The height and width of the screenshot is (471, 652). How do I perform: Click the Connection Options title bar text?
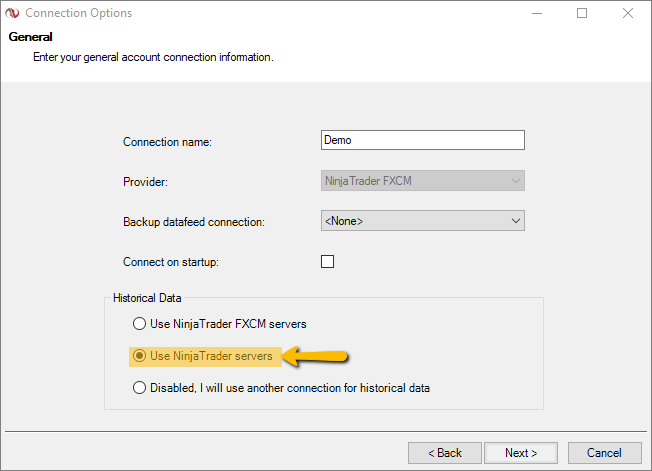[78, 14]
